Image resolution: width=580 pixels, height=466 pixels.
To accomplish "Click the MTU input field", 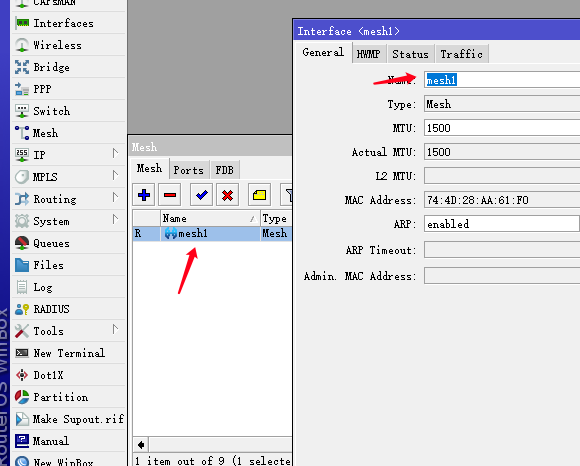I will pos(502,128).
